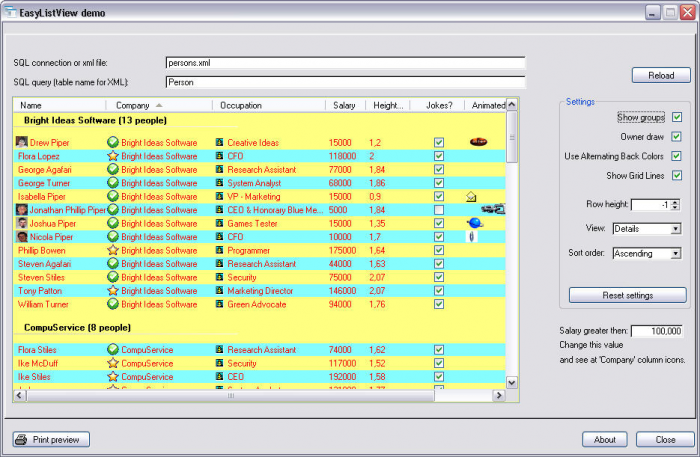
Task: Toggle the Show groups checkbox
Action: tap(677, 117)
